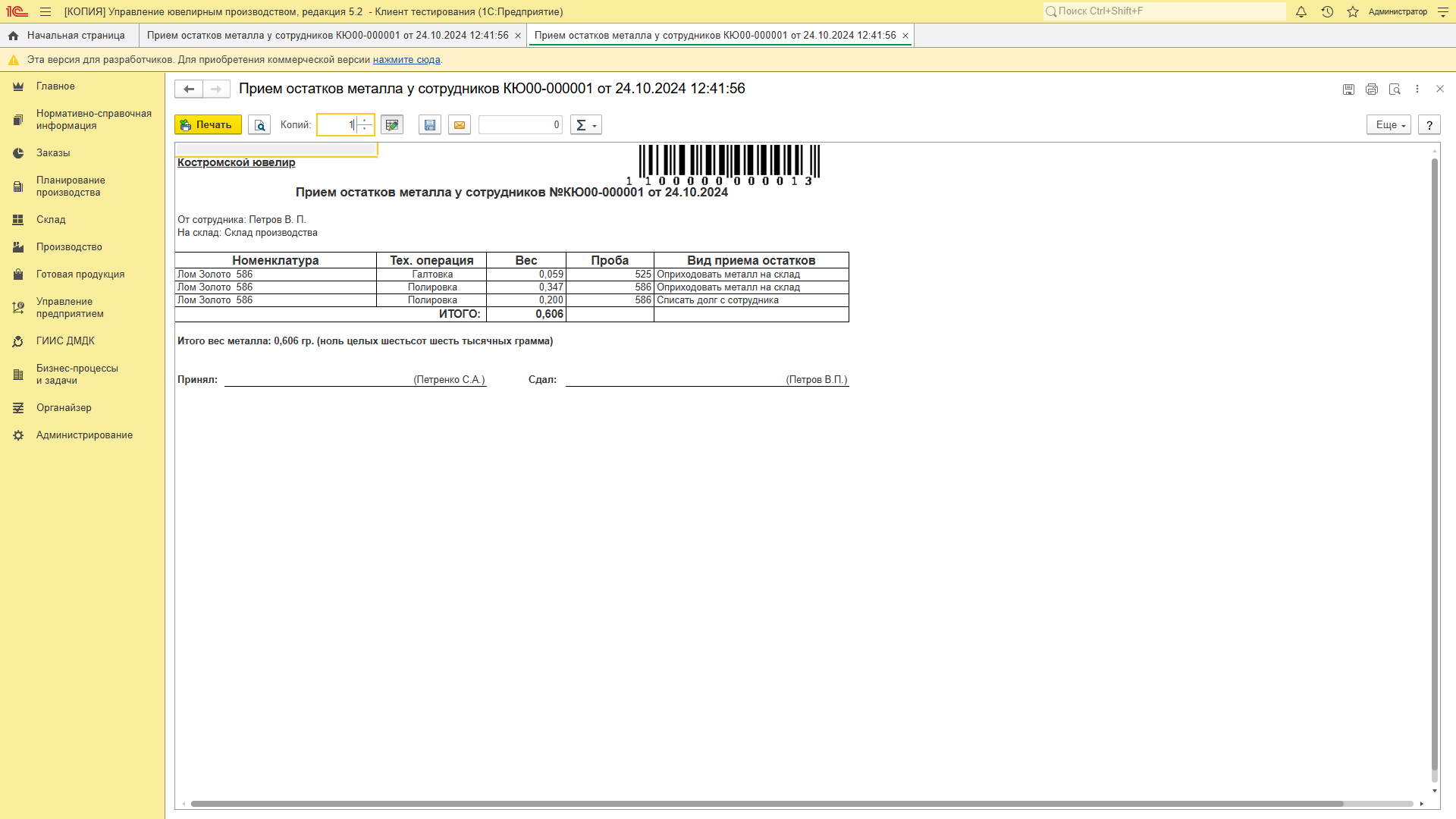
Task: Click top-right printer icon in header
Action: (x=1372, y=89)
